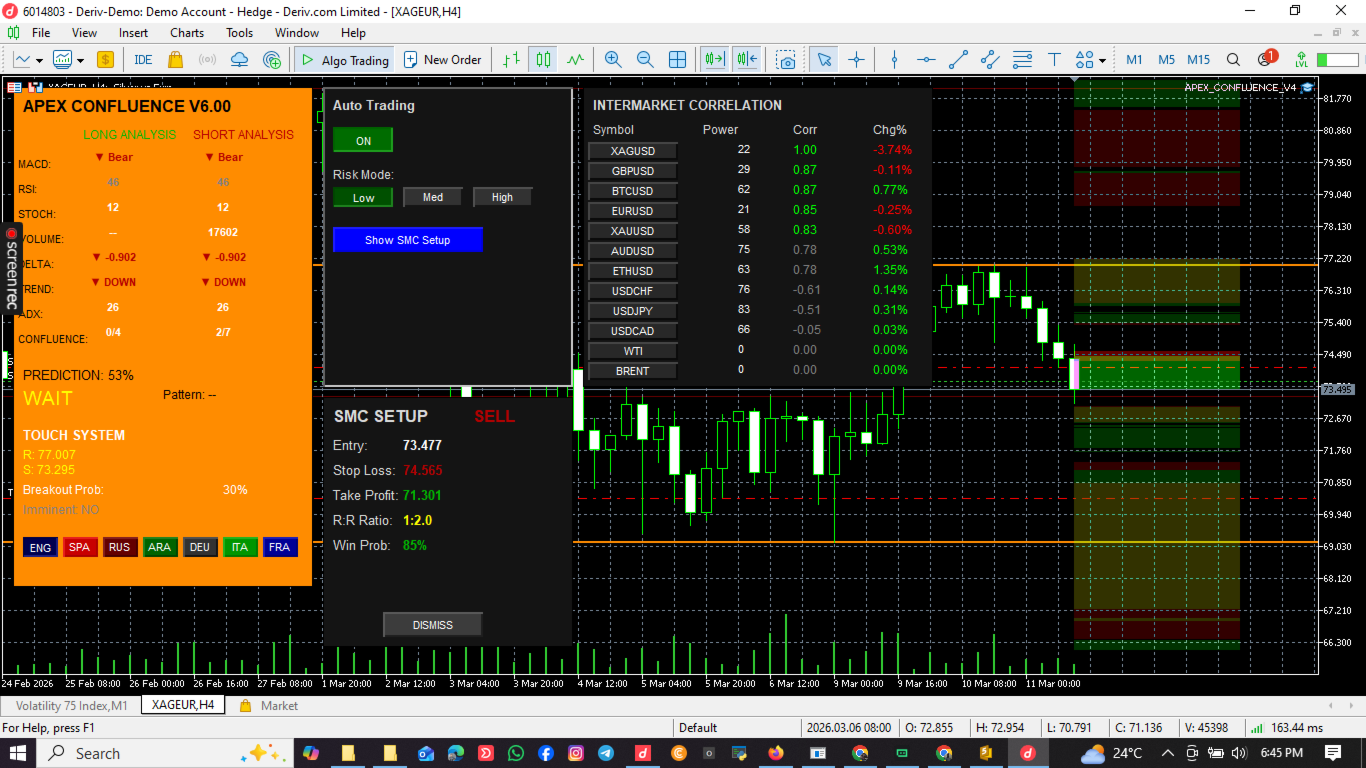The height and width of the screenshot is (768, 1366).
Task: Open Firefox from the taskbar
Action: (x=777, y=753)
